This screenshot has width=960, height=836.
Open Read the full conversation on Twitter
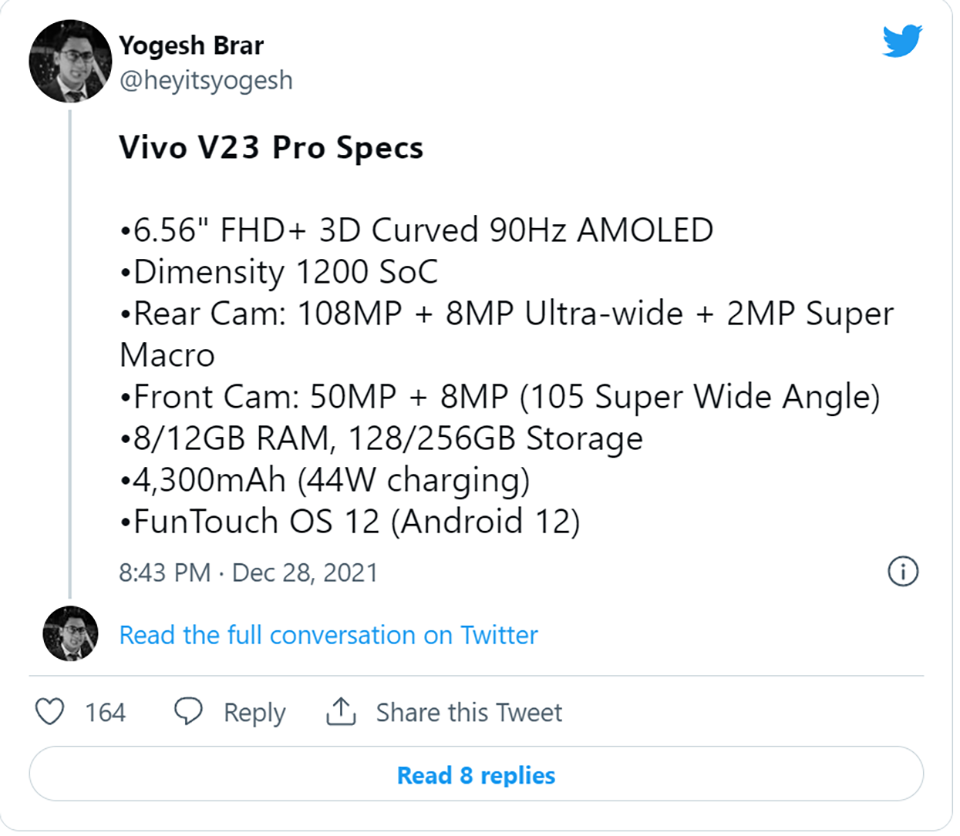[328, 634]
